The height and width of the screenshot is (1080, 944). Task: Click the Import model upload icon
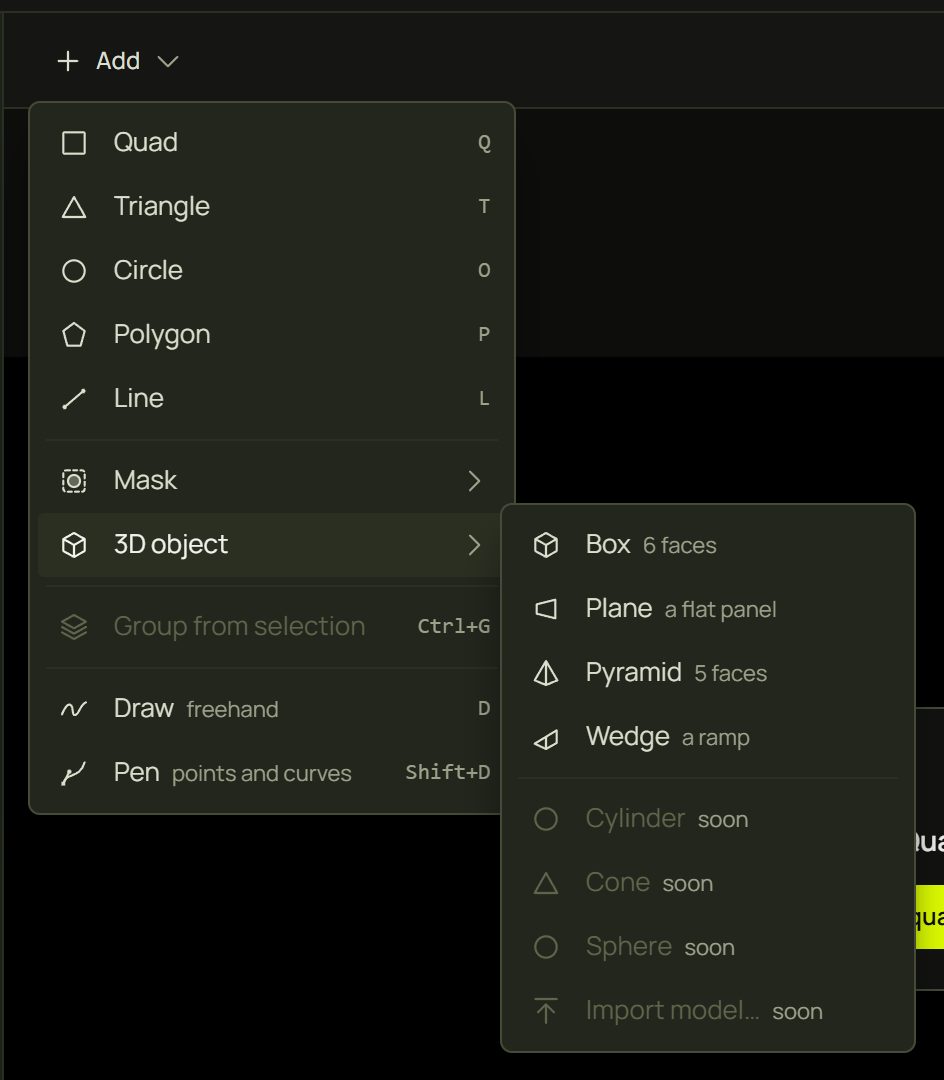point(546,1010)
